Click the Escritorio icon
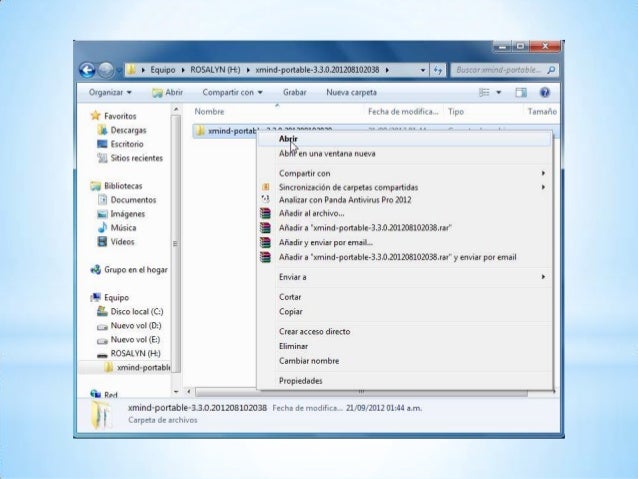 pyautogui.click(x=102, y=144)
